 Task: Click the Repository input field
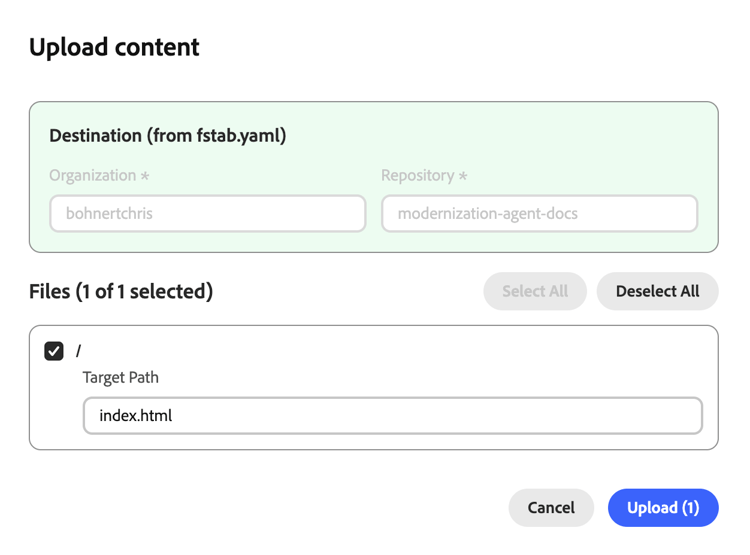[x=539, y=213]
